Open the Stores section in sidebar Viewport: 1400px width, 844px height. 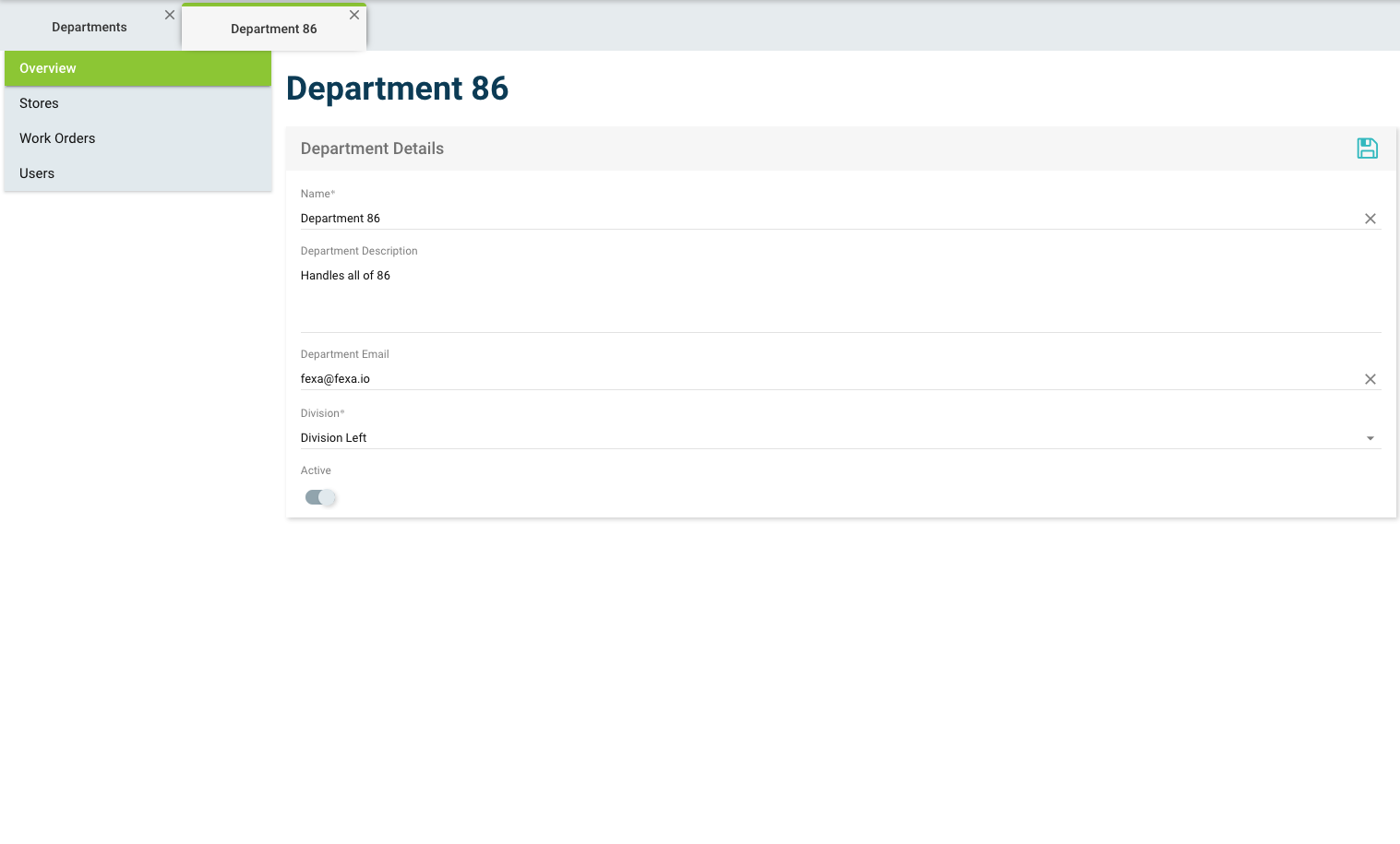tap(39, 103)
